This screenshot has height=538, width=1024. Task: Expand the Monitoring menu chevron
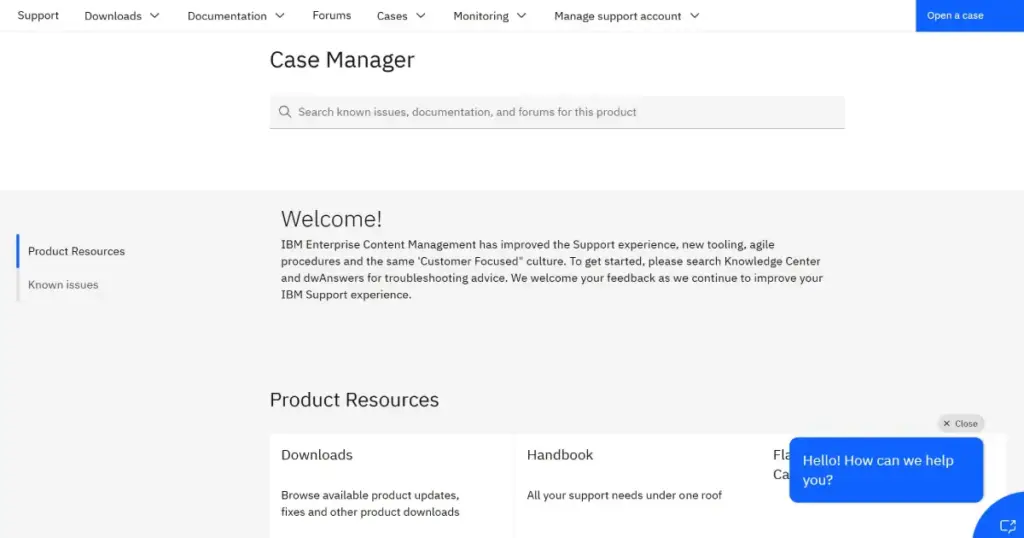521,16
